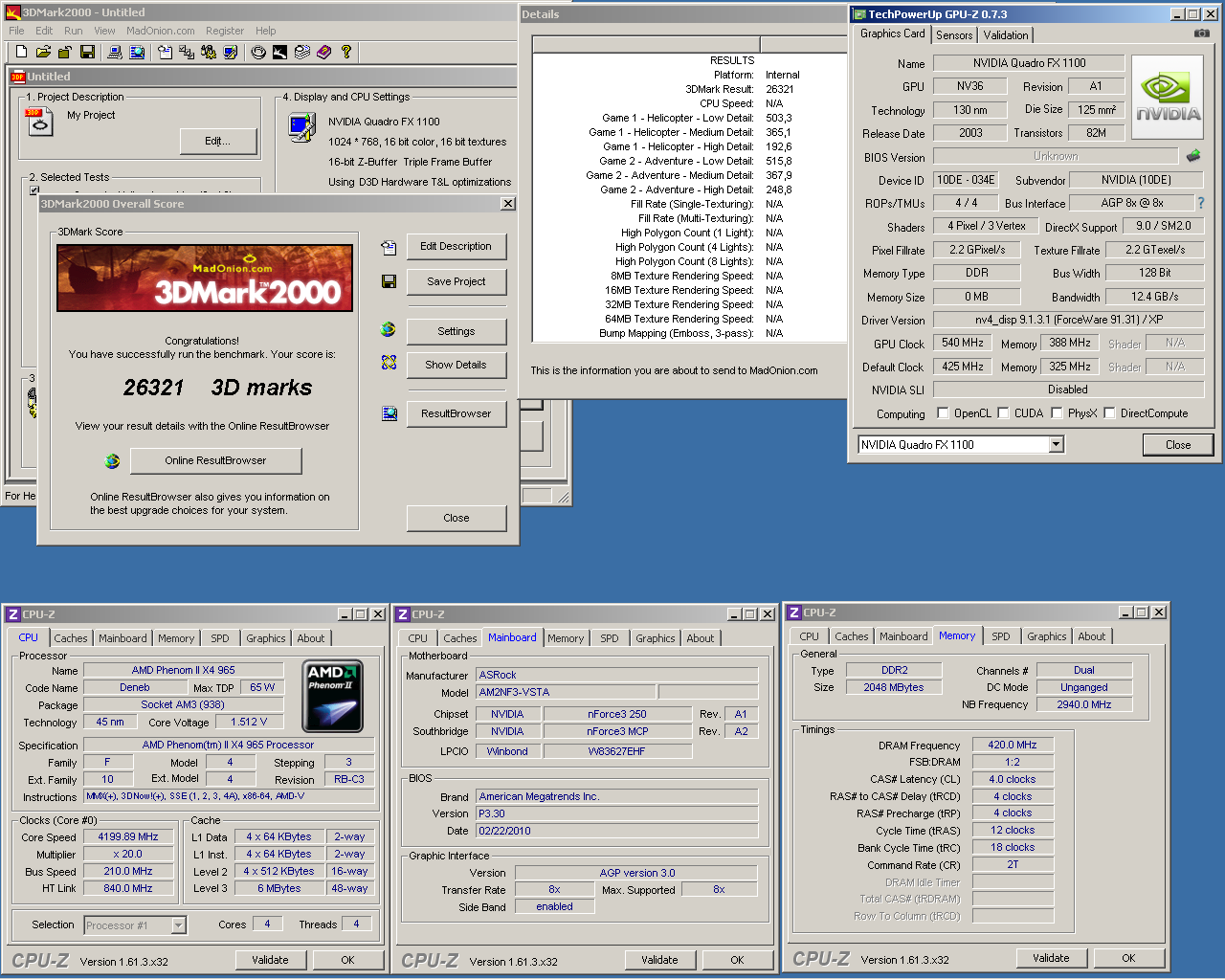Image resolution: width=1225 pixels, height=980 pixels.
Task: Click the AMD Phenom II X4 965 name field
Action: coord(183,670)
